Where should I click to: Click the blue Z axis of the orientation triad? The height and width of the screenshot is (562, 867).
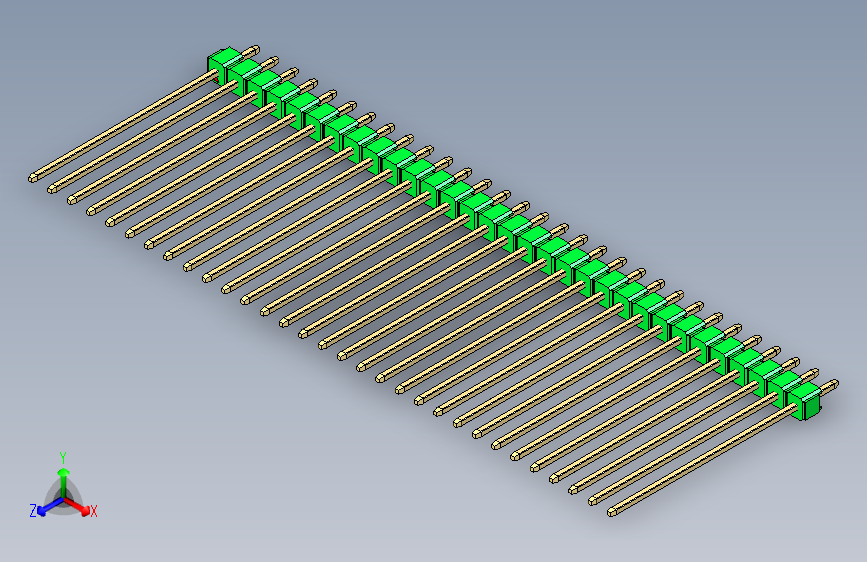tap(50, 506)
